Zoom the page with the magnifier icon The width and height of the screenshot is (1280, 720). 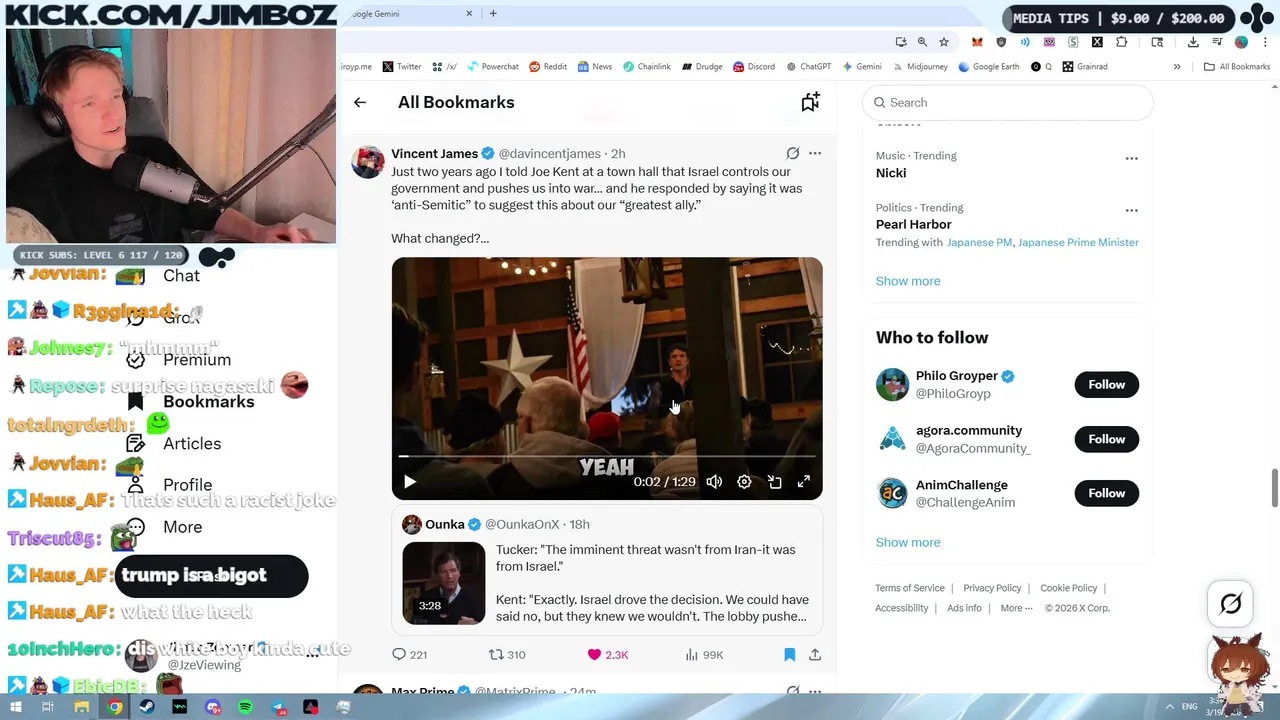click(922, 42)
